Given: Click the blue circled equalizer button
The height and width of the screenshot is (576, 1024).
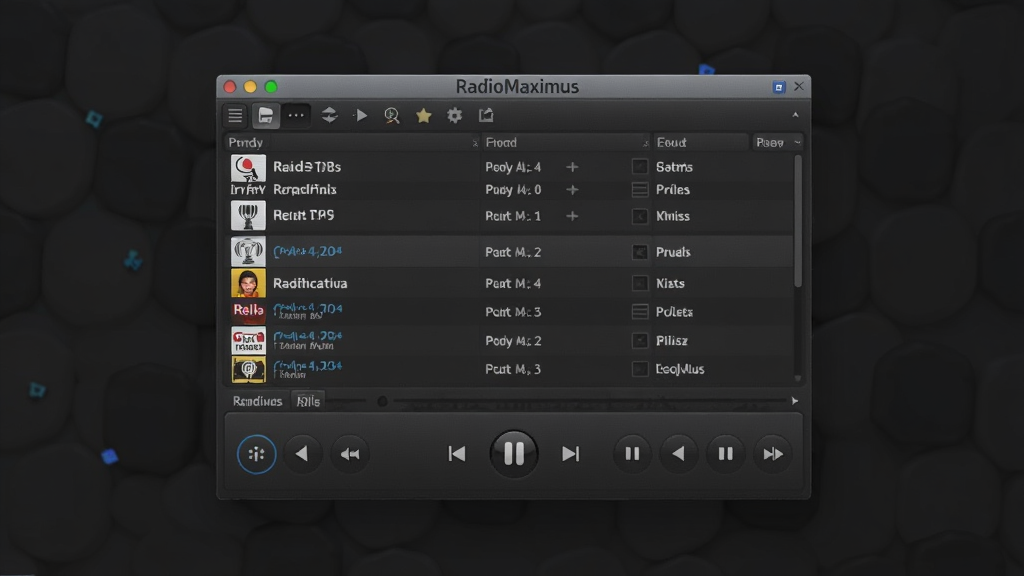Looking at the screenshot, I should (257, 454).
